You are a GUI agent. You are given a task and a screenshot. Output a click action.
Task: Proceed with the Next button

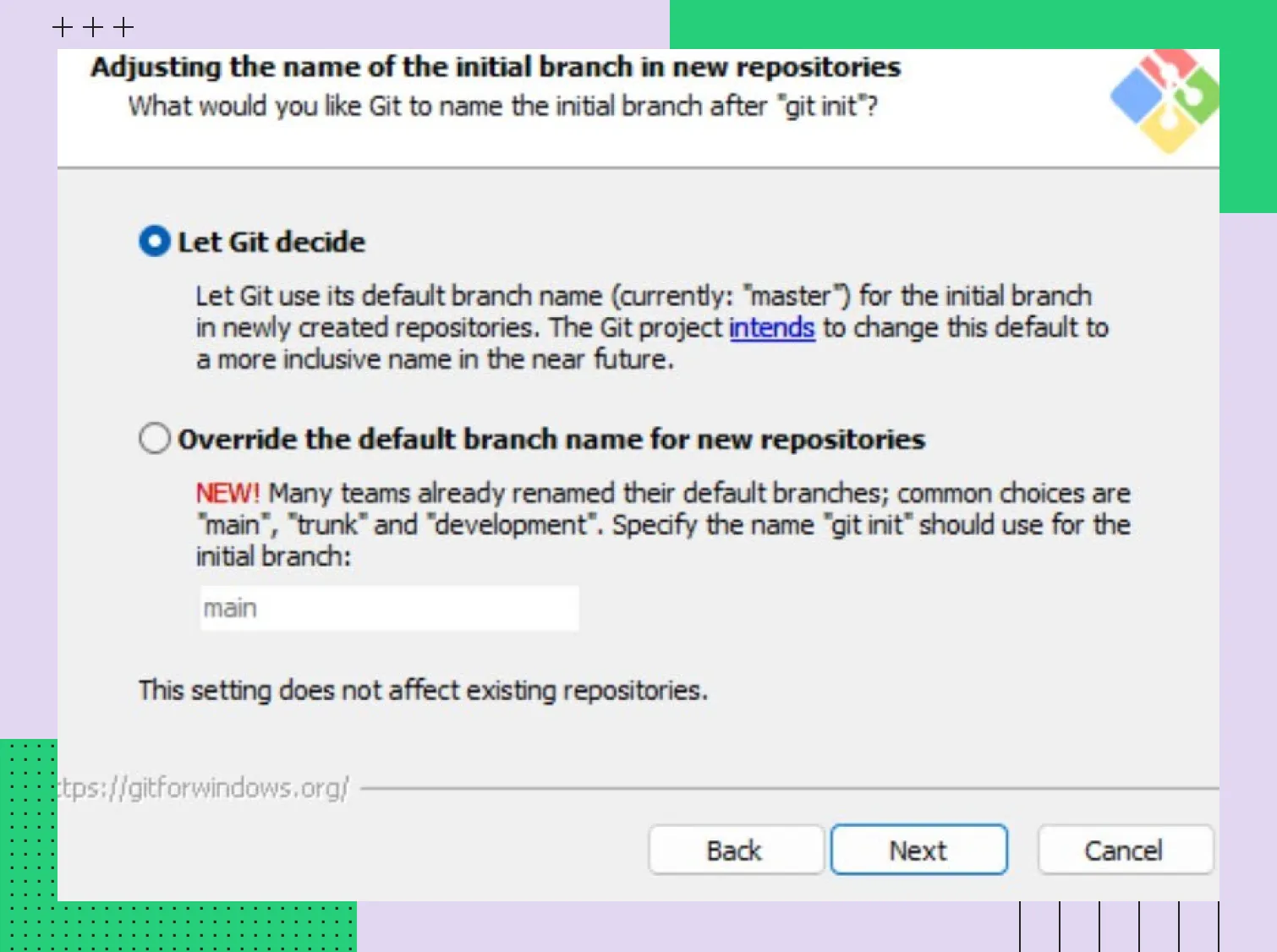point(918,850)
